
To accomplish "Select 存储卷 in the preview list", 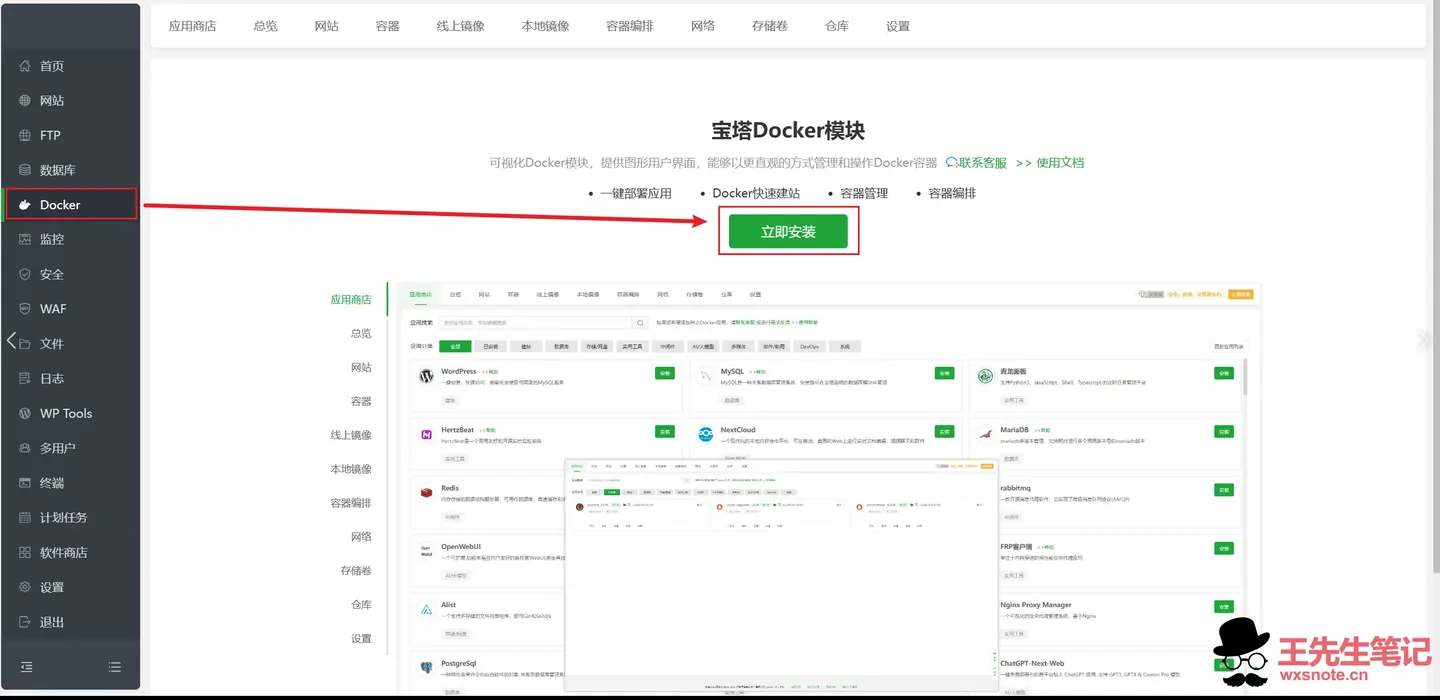I will 356,571.
